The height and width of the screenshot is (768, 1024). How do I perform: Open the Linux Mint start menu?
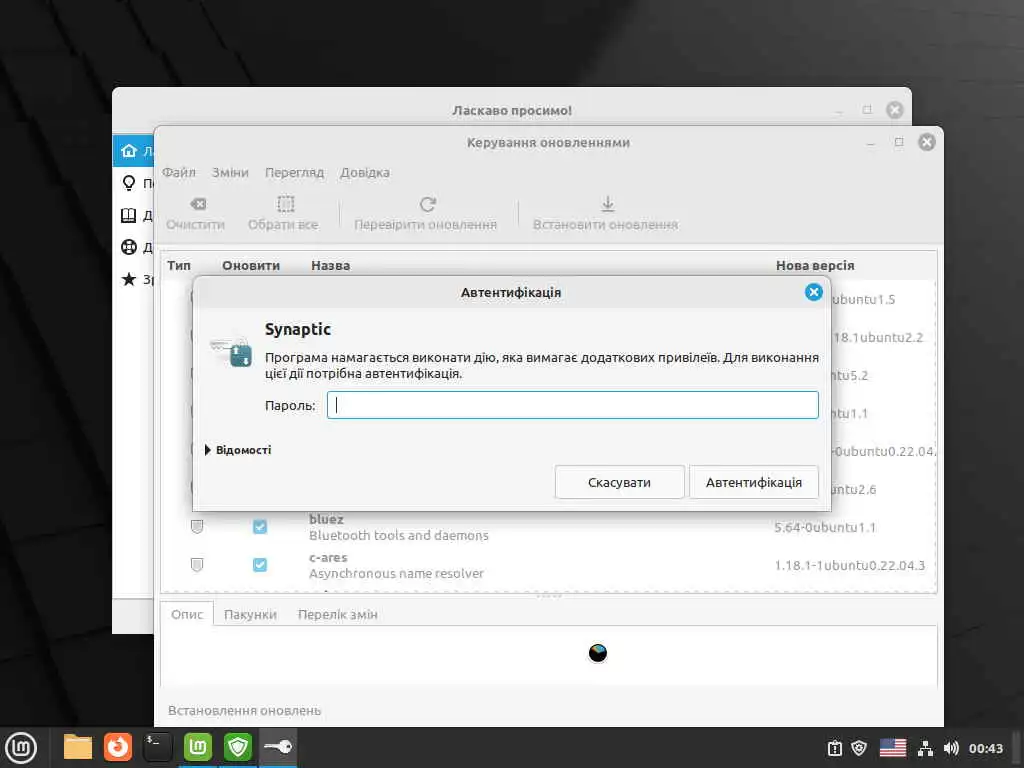pos(21,747)
